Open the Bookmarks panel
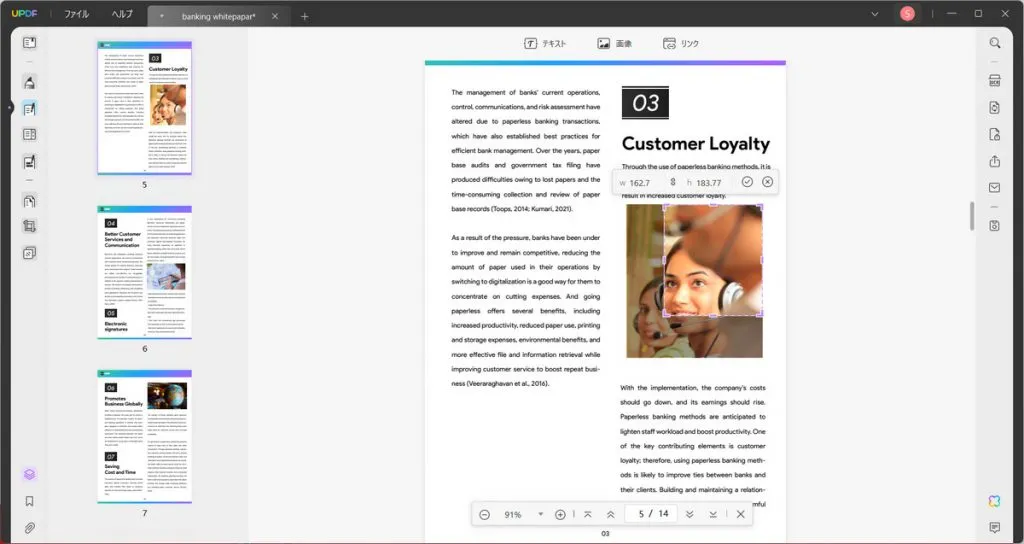Viewport: 1024px width, 544px height. (x=29, y=501)
